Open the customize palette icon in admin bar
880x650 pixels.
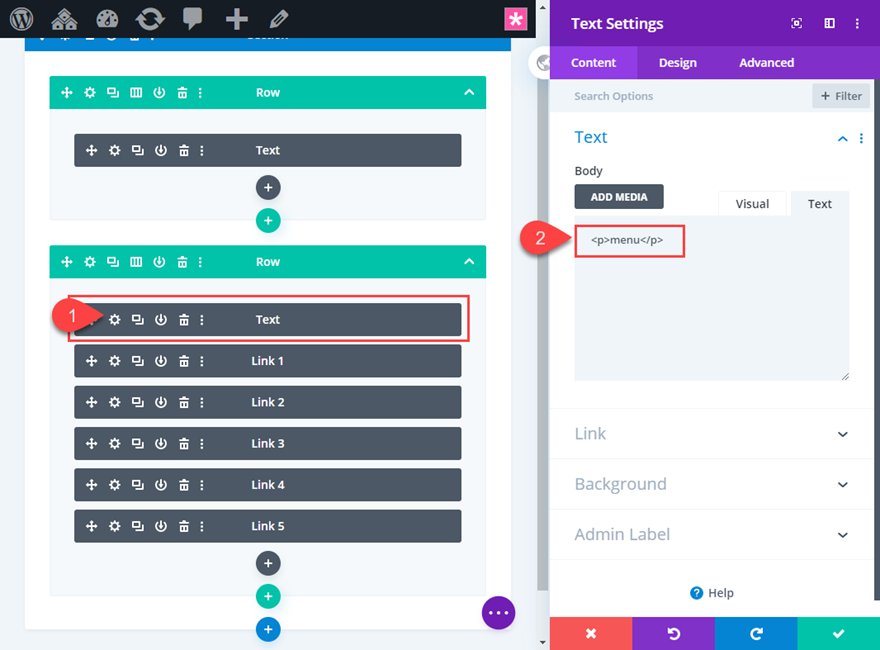107,19
